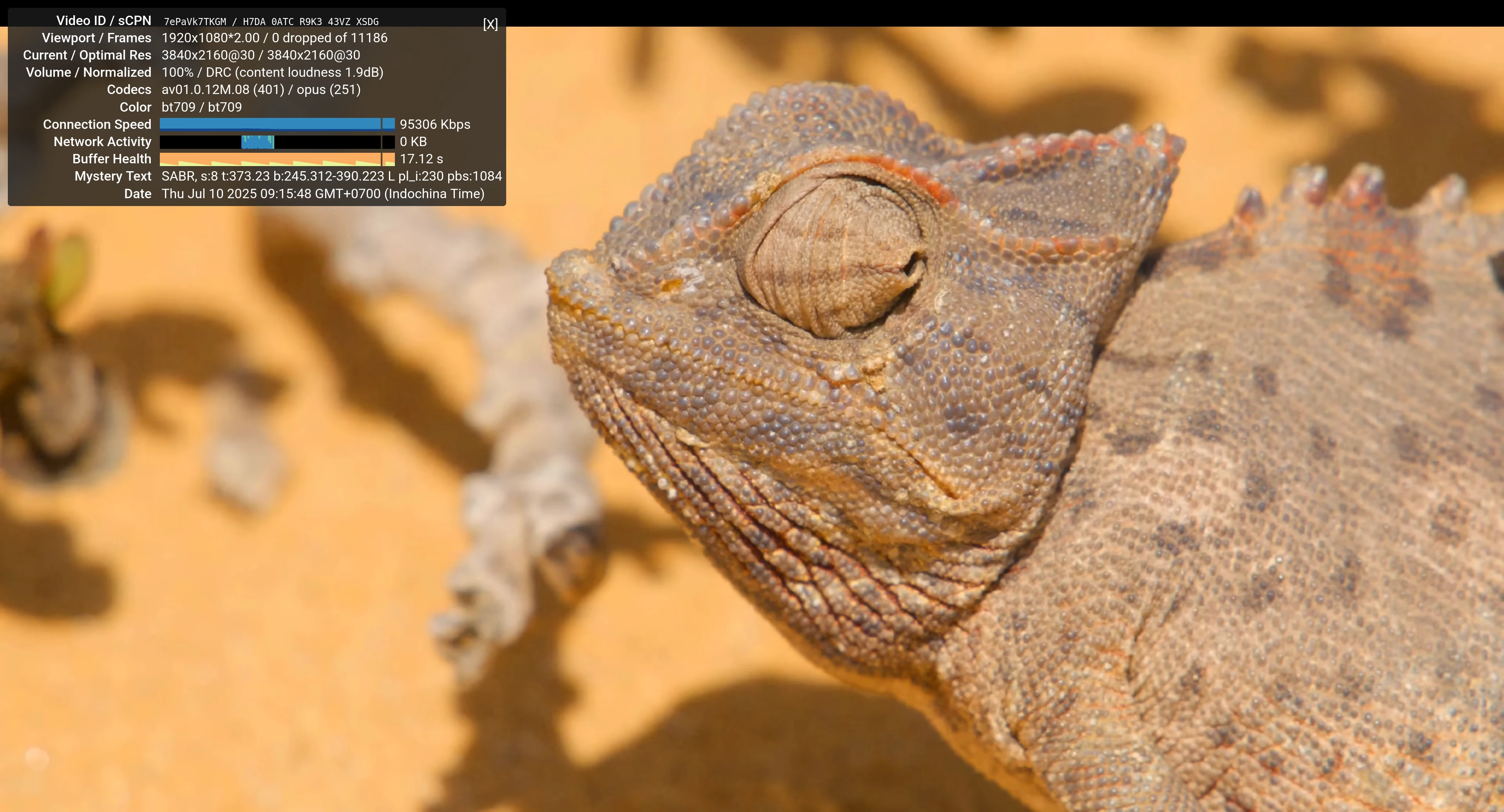Screen dimensions: 1504x812
Task: Click the Buffer Health label
Action: (x=112, y=159)
